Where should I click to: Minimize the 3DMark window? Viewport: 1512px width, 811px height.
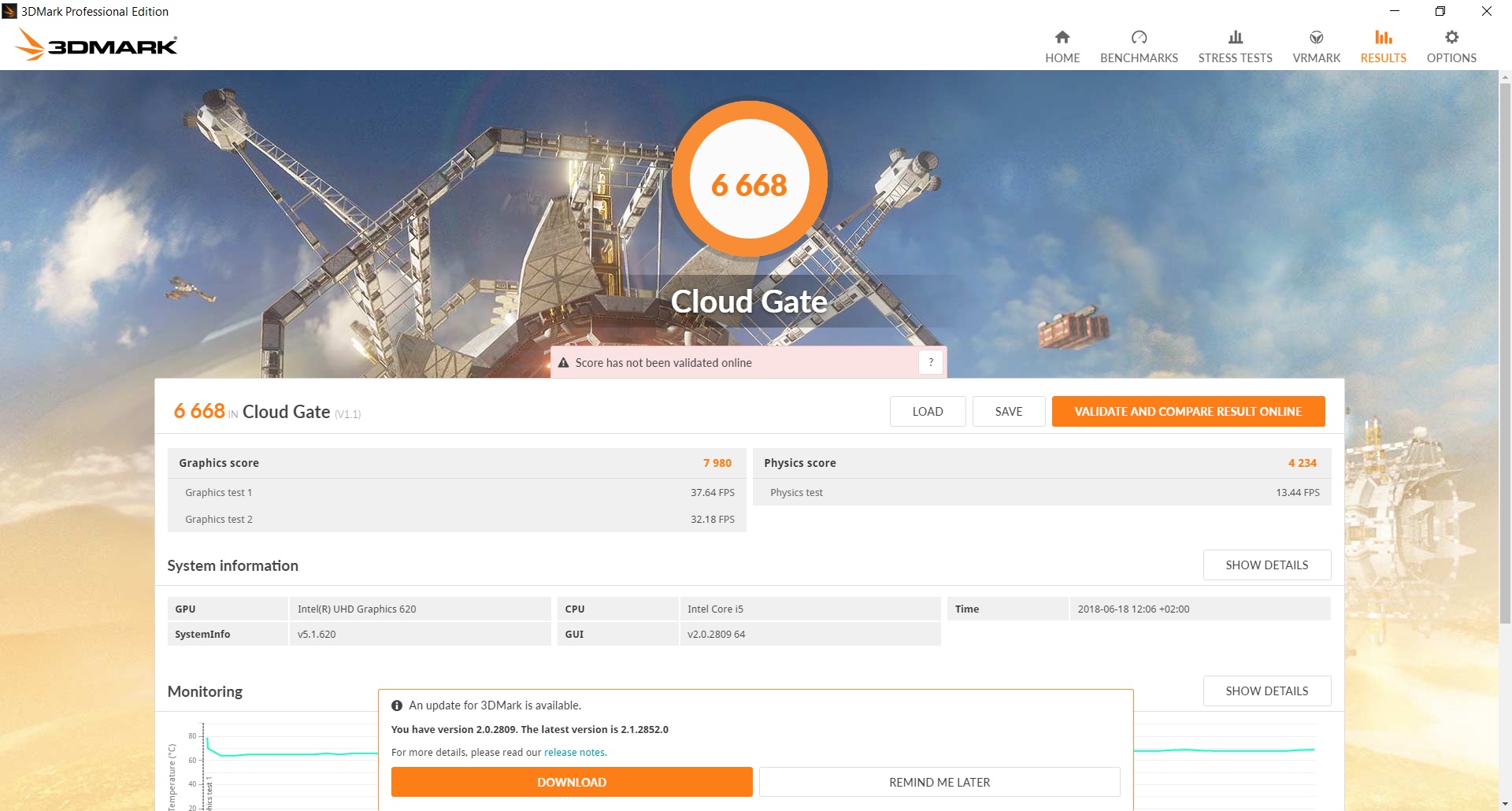[x=1395, y=11]
